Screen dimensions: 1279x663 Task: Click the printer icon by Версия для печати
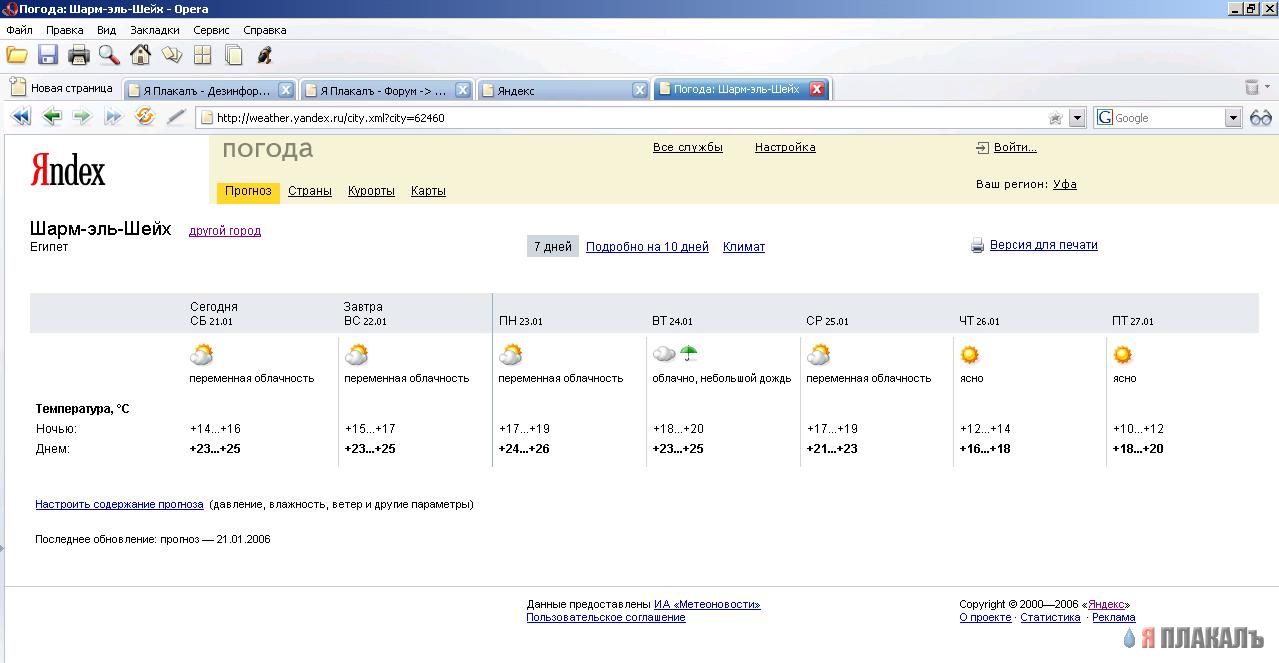[977, 246]
